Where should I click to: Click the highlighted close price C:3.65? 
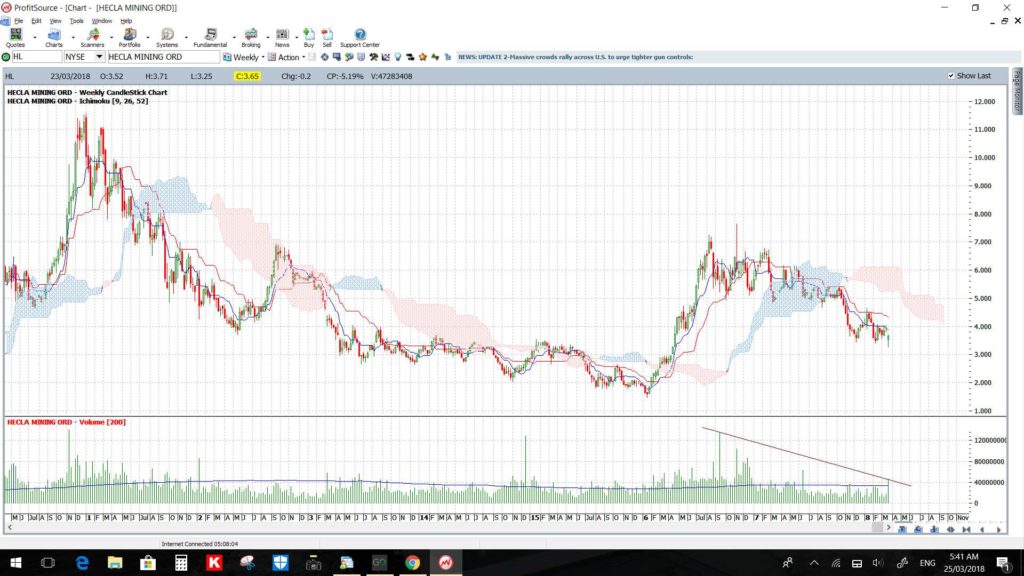[248, 76]
